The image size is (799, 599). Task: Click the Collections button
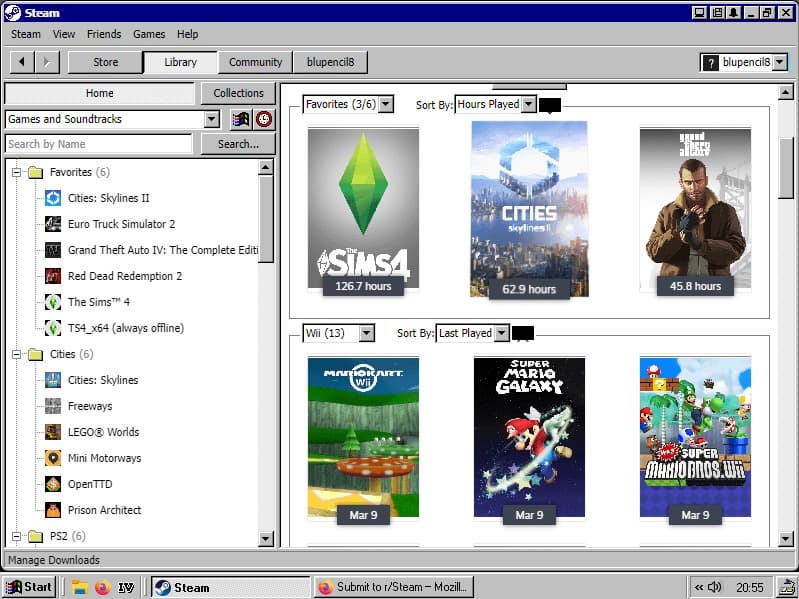click(238, 93)
